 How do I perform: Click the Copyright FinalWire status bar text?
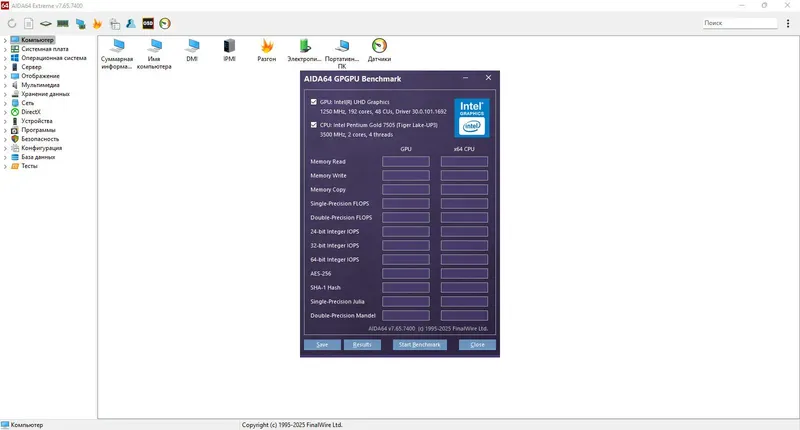pyautogui.click(x=292, y=425)
